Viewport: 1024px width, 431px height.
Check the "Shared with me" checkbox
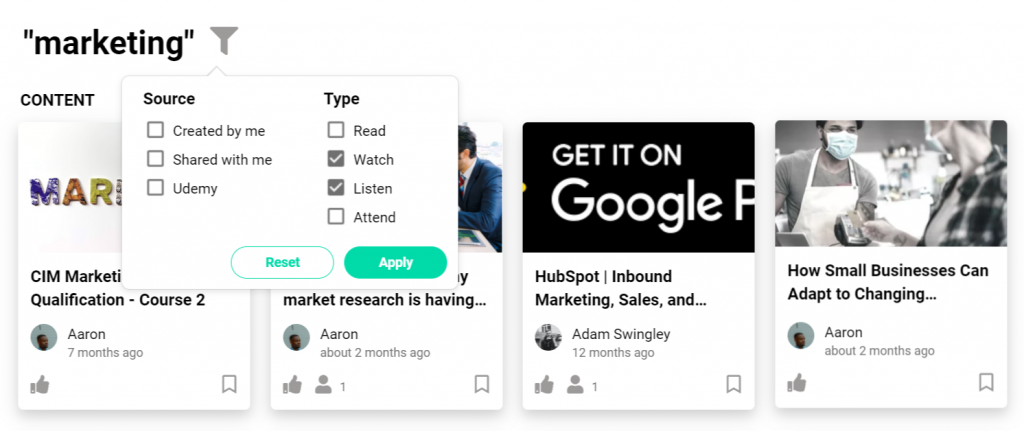click(155, 159)
